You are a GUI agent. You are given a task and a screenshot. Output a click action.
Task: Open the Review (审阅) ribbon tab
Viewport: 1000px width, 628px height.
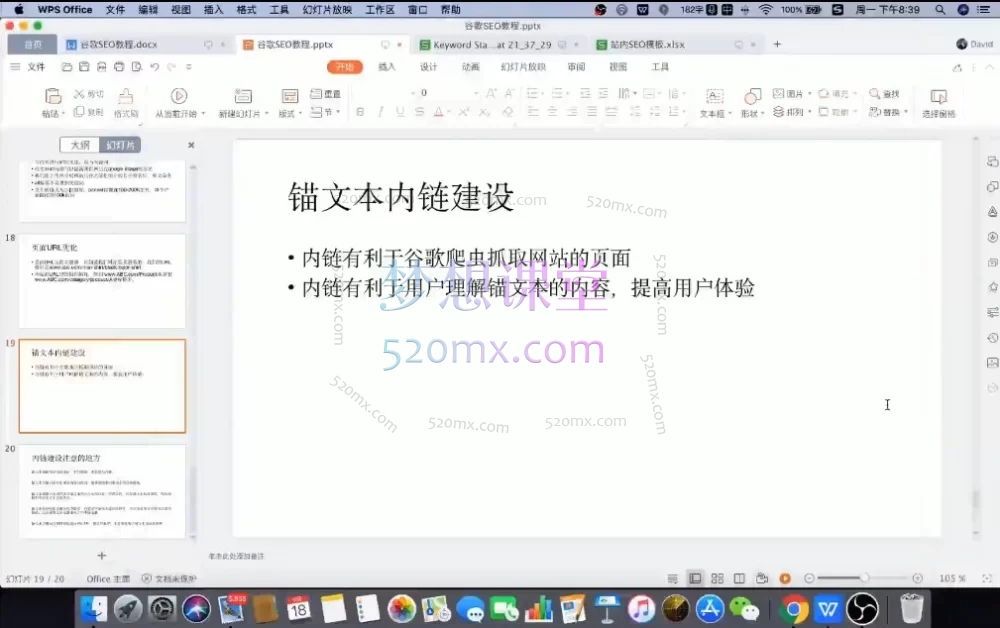pos(577,66)
